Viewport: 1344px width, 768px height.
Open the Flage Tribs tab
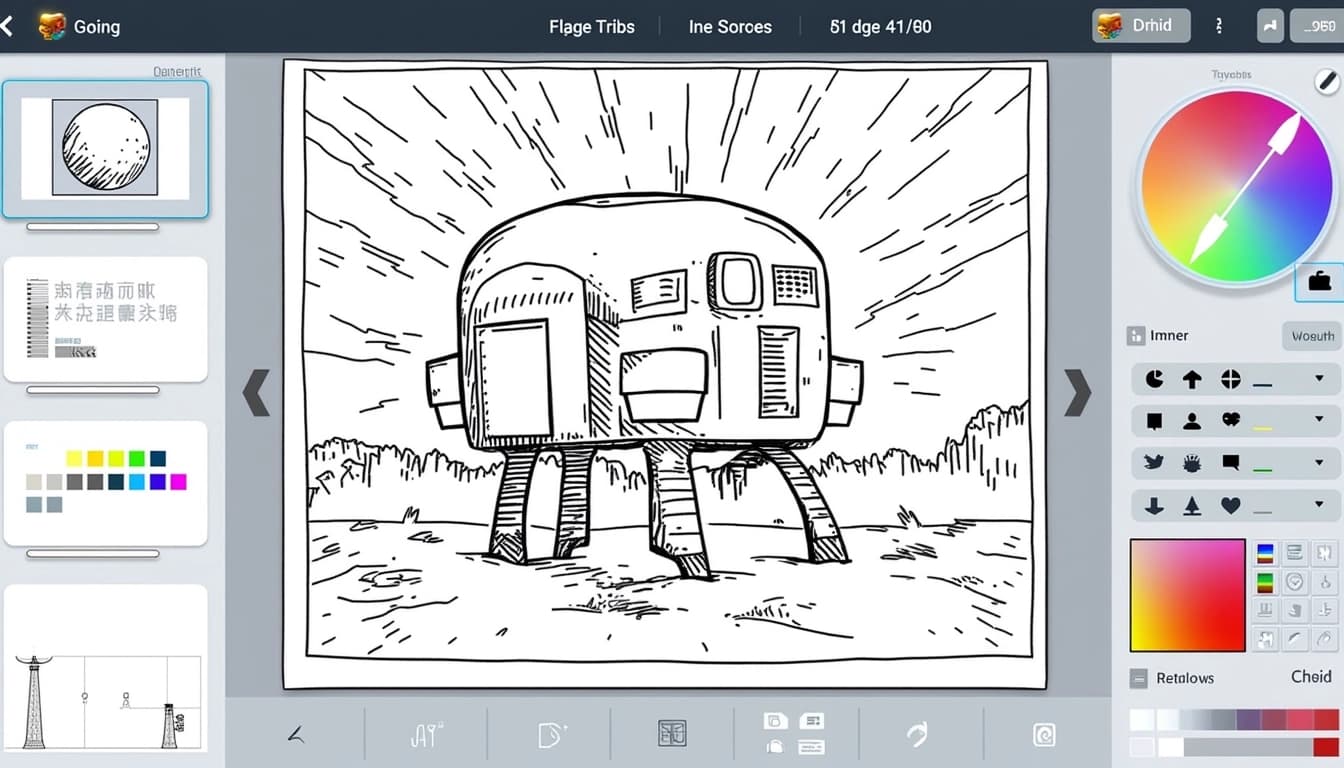click(x=592, y=27)
